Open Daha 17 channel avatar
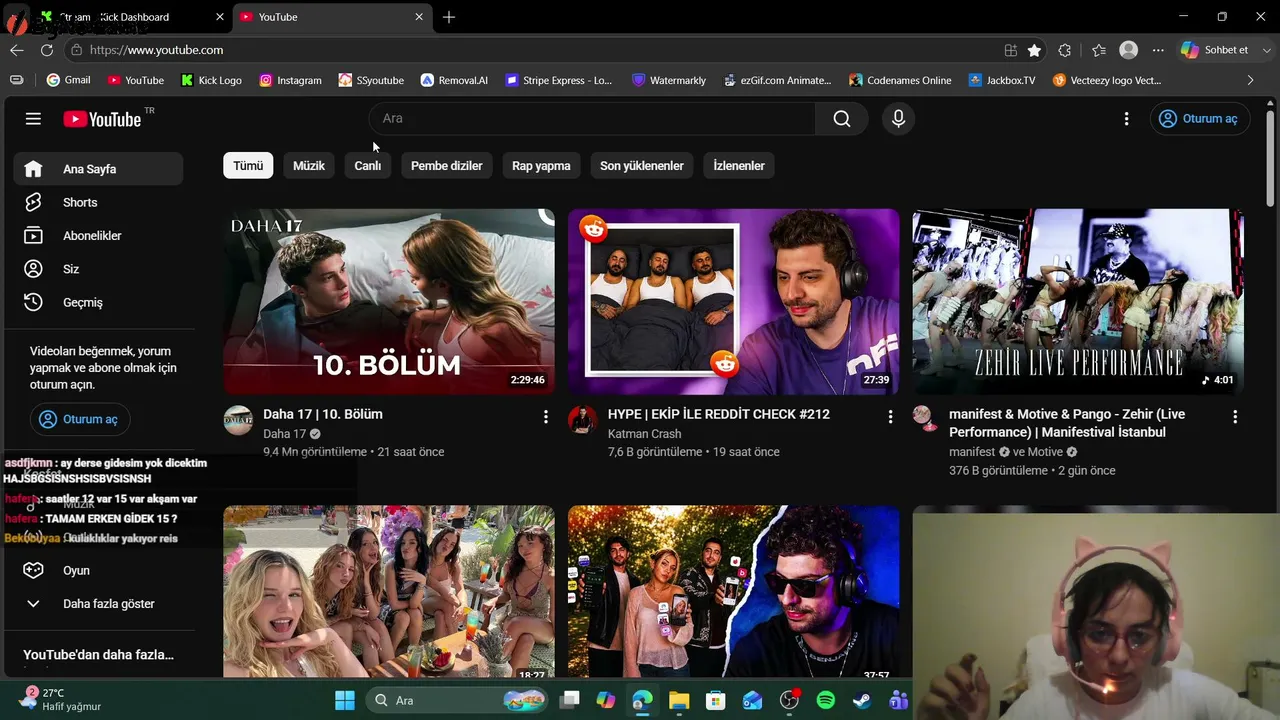The height and width of the screenshot is (720, 1280). [x=238, y=420]
